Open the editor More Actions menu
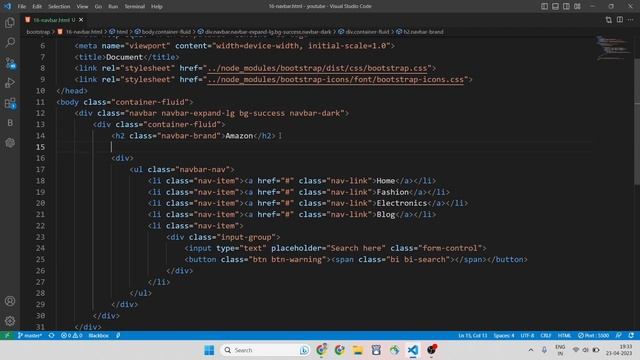The height and width of the screenshot is (360, 640). pyautogui.click(x=631, y=20)
